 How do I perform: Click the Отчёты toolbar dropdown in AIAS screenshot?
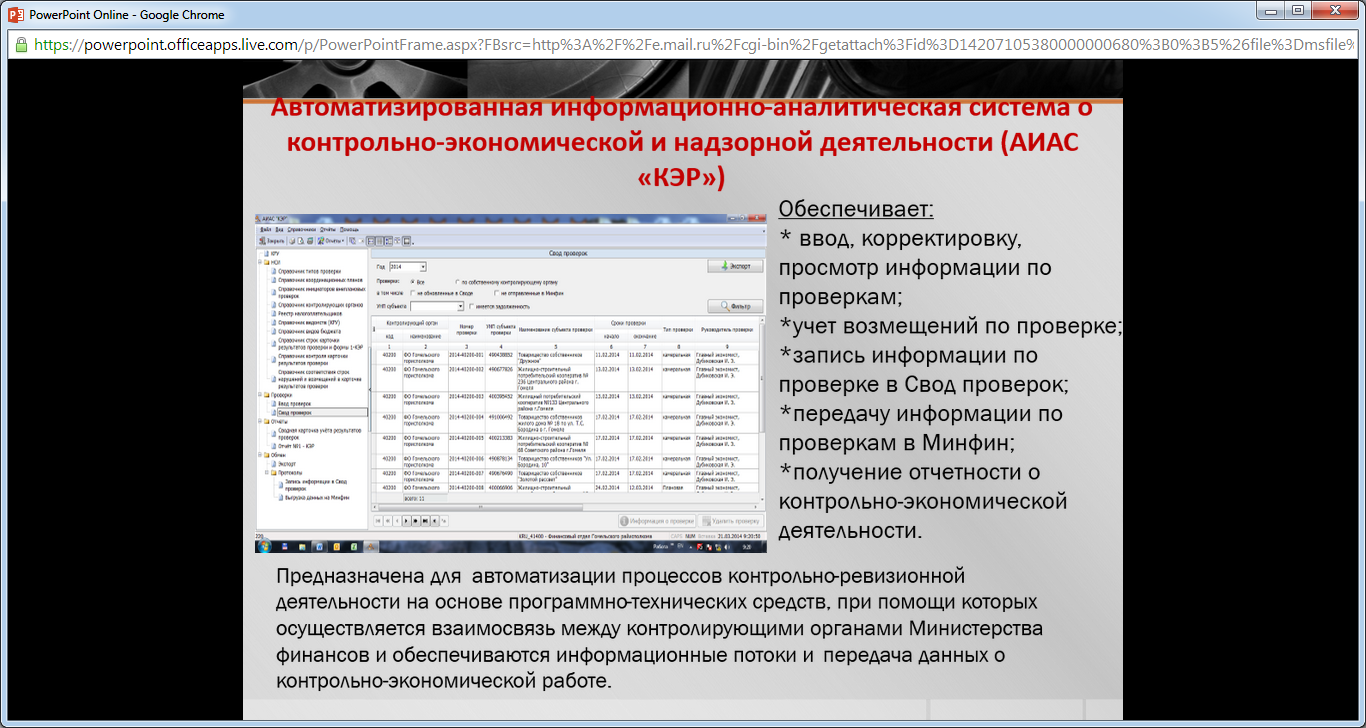point(331,241)
